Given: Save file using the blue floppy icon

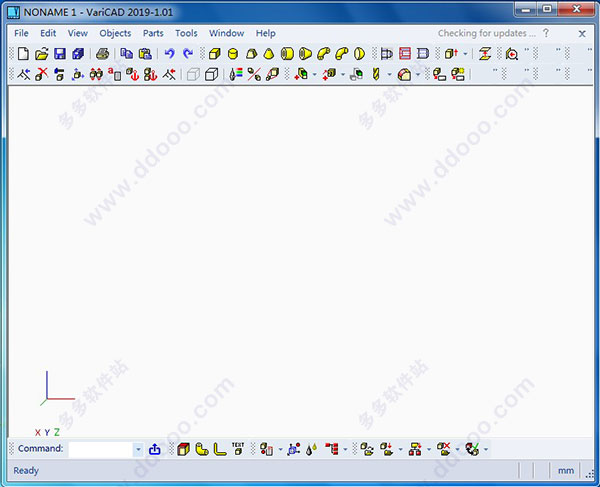Looking at the screenshot, I should (x=60, y=54).
